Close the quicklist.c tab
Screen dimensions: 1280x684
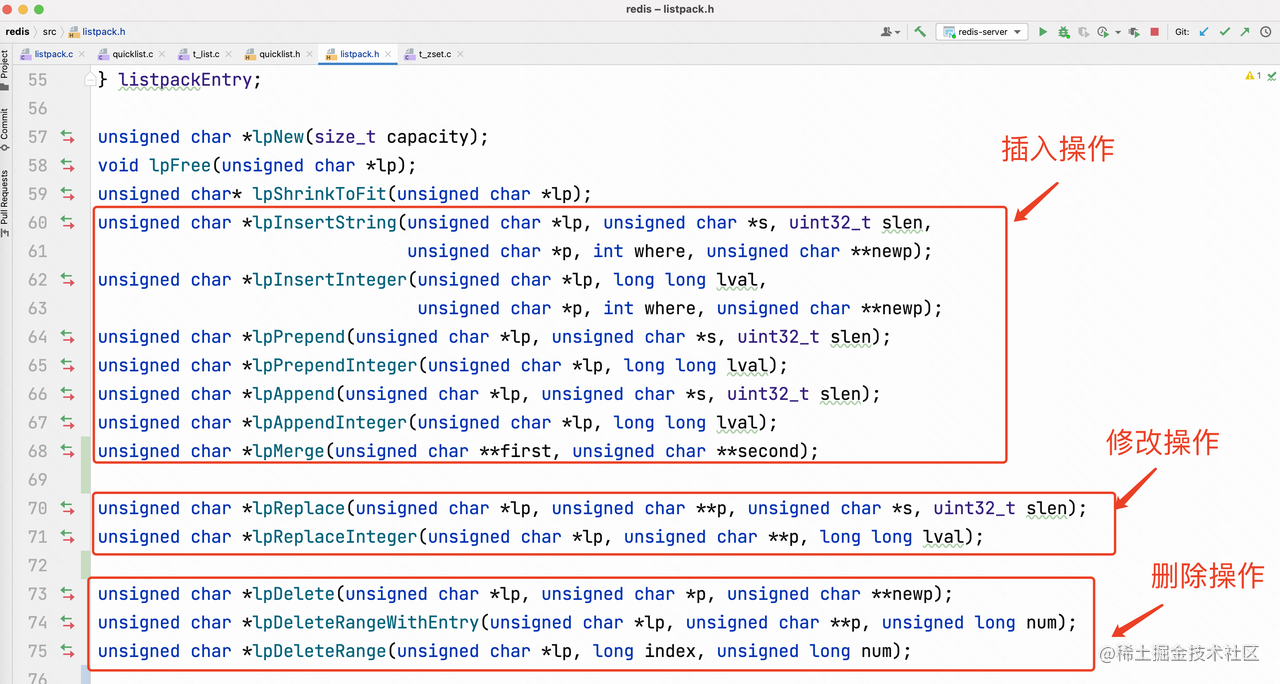[162, 54]
